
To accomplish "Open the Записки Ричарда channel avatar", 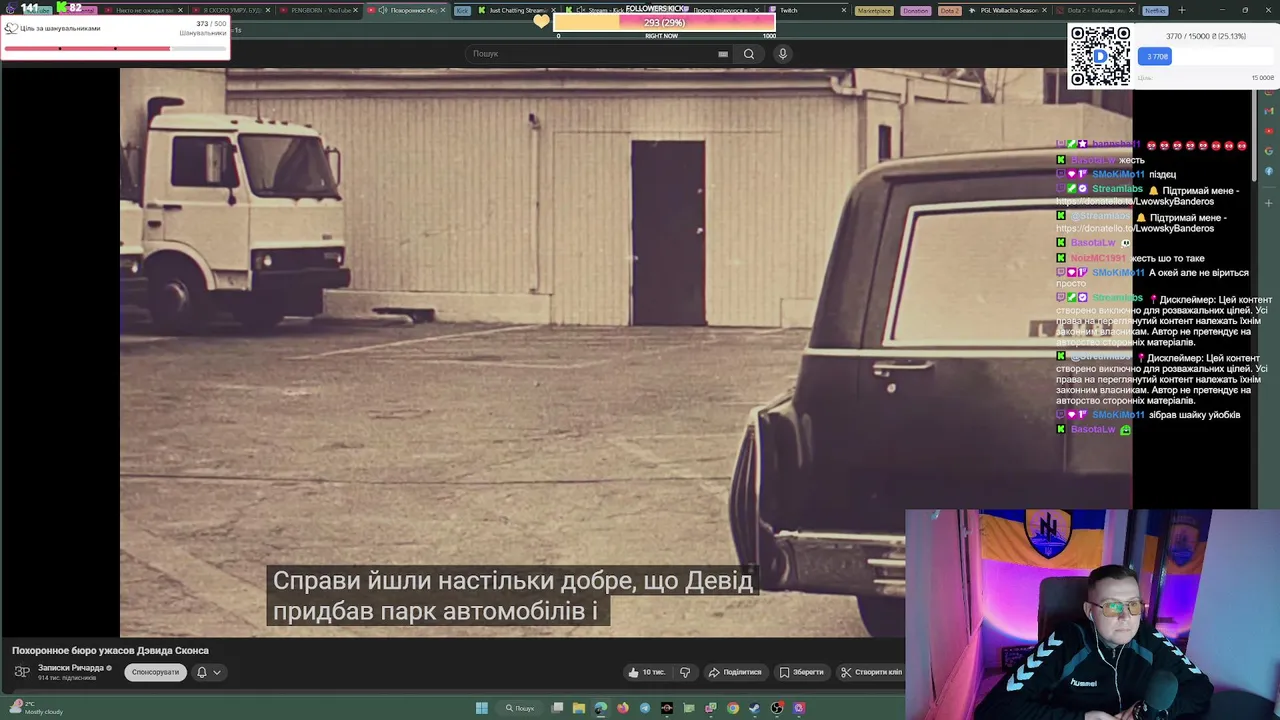I will (21, 672).
